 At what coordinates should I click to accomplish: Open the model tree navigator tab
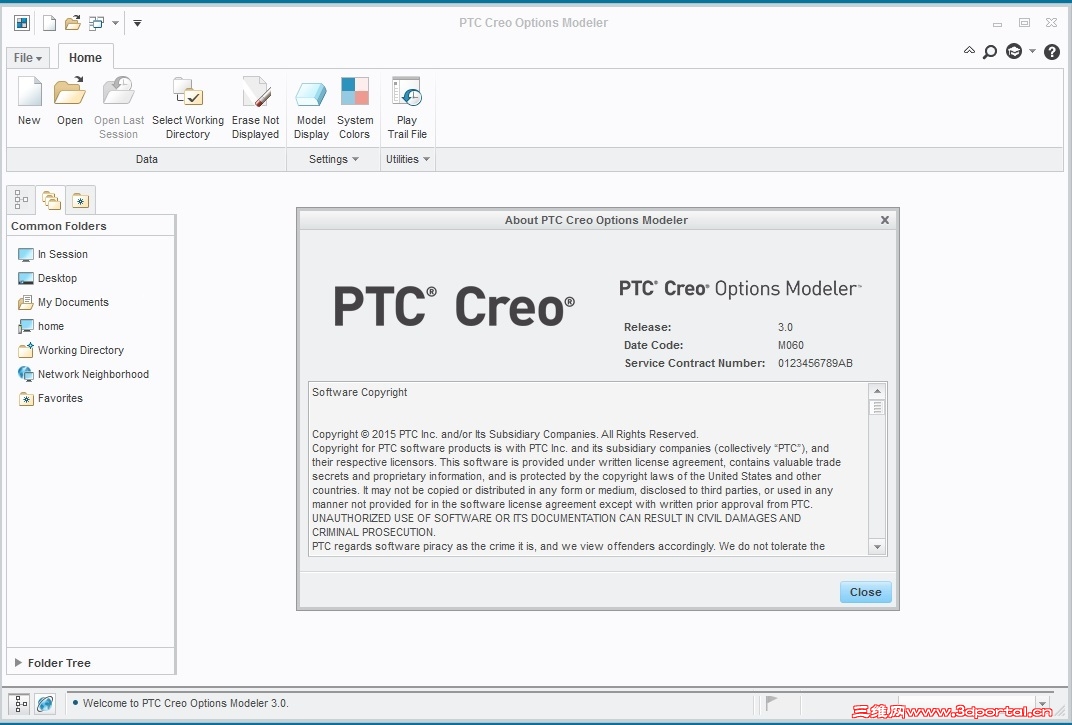(21, 200)
